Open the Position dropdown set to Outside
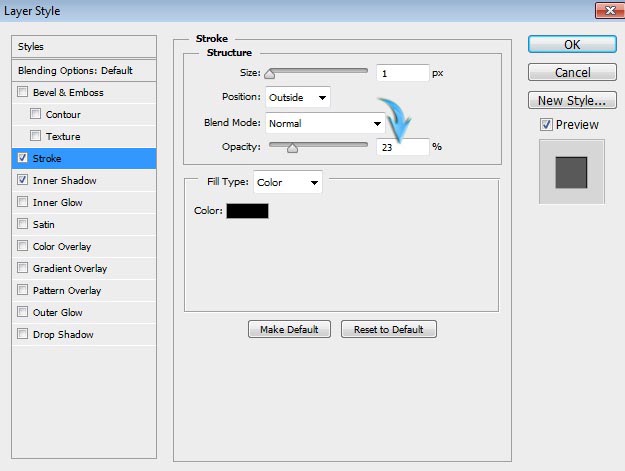 coord(298,97)
